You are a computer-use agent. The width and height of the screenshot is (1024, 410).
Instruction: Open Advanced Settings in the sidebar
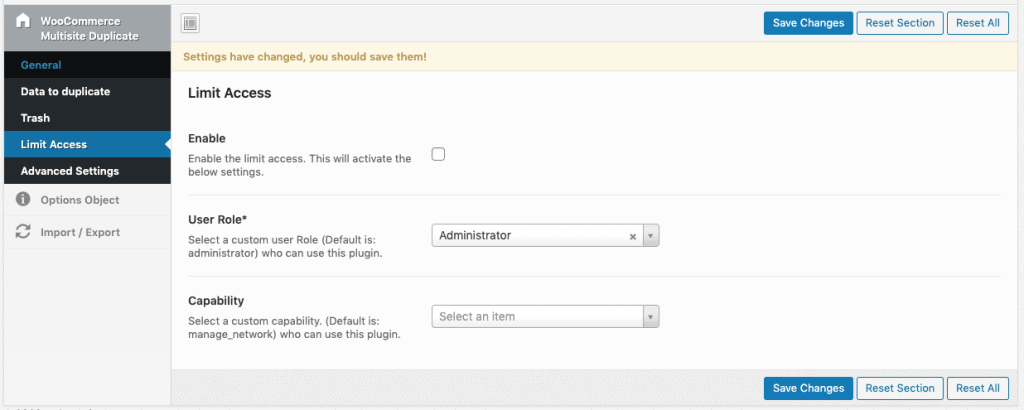click(x=70, y=171)
